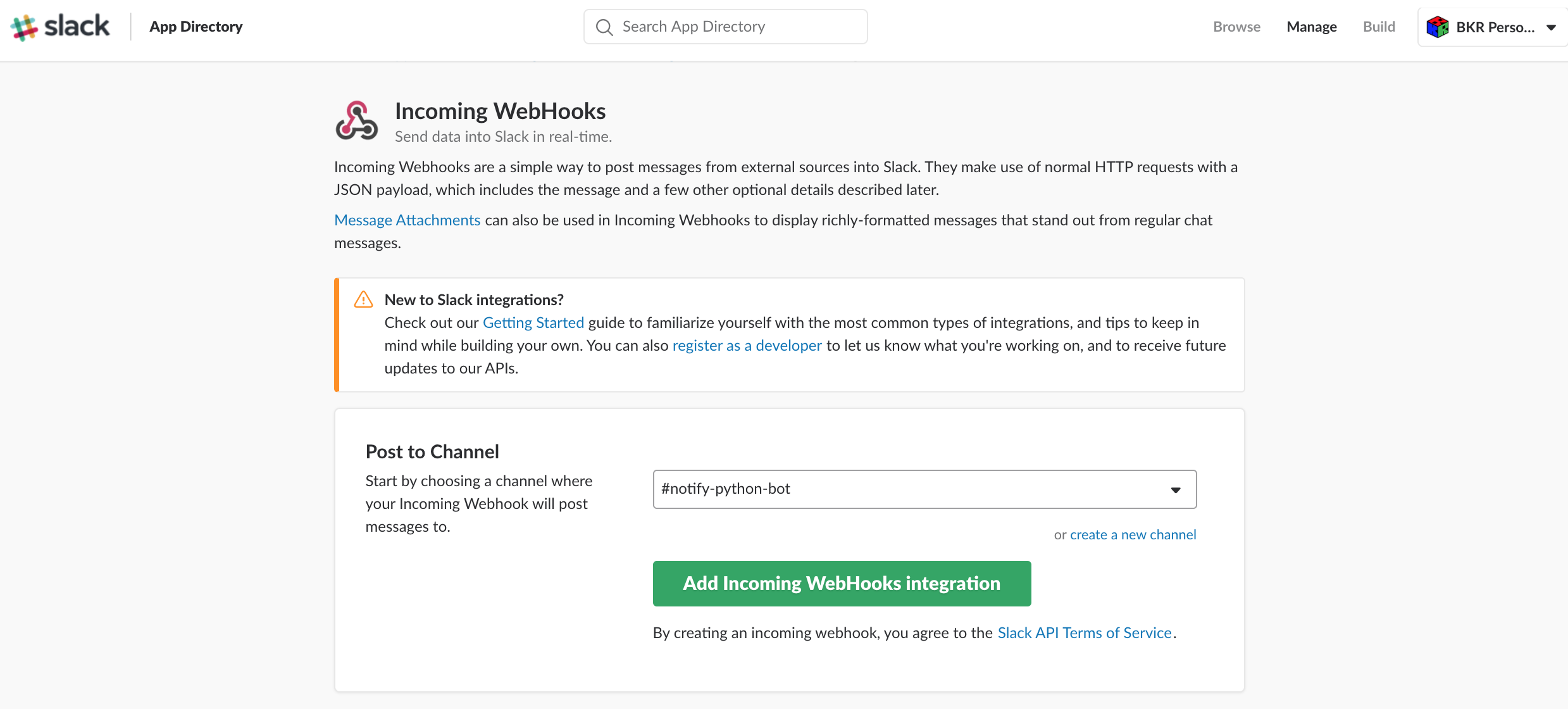Viewport: 1568px width, 709px height.
Task: Click the Slack logo in the header
Action: pos(60,27)
